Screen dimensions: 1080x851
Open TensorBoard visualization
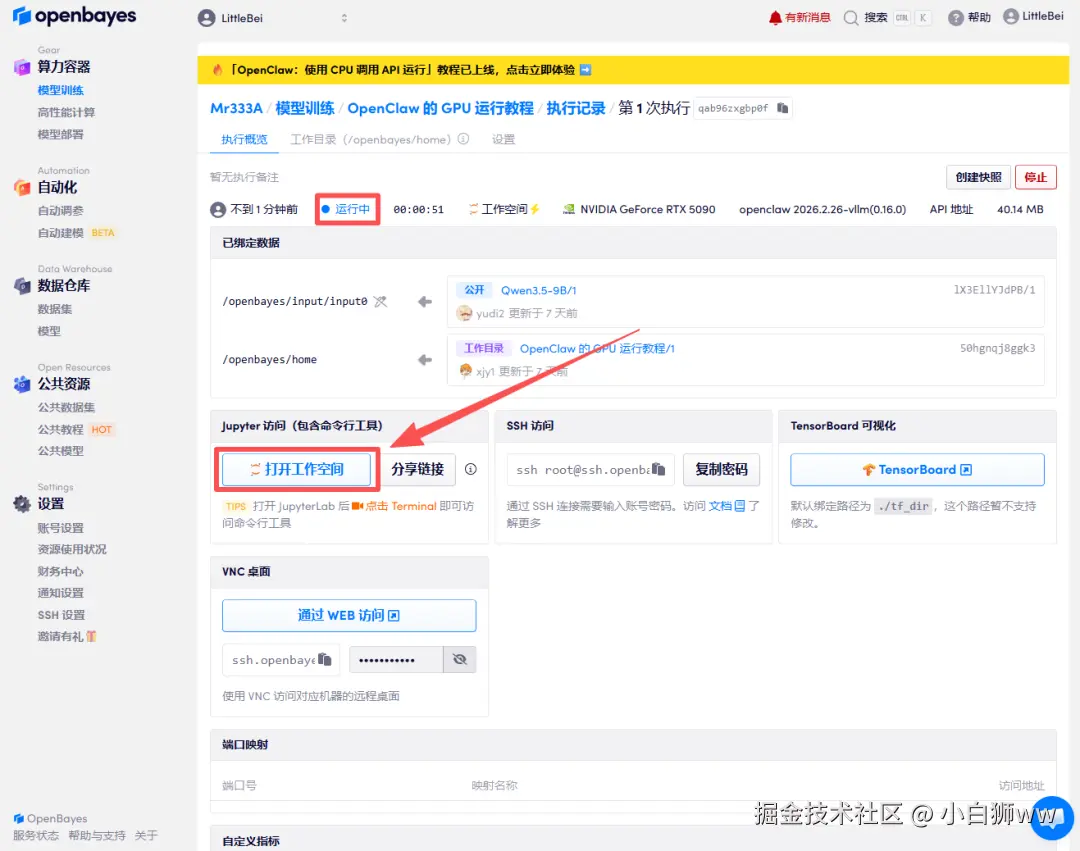(x=917, y=470)
